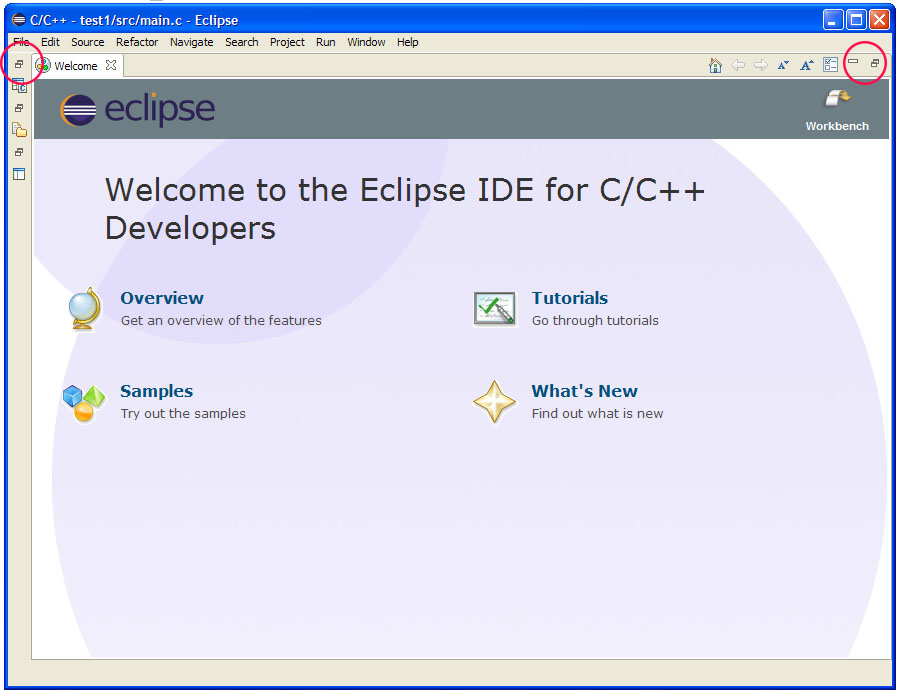
Task: Open the Help menu
Action: tap(408, 42)
